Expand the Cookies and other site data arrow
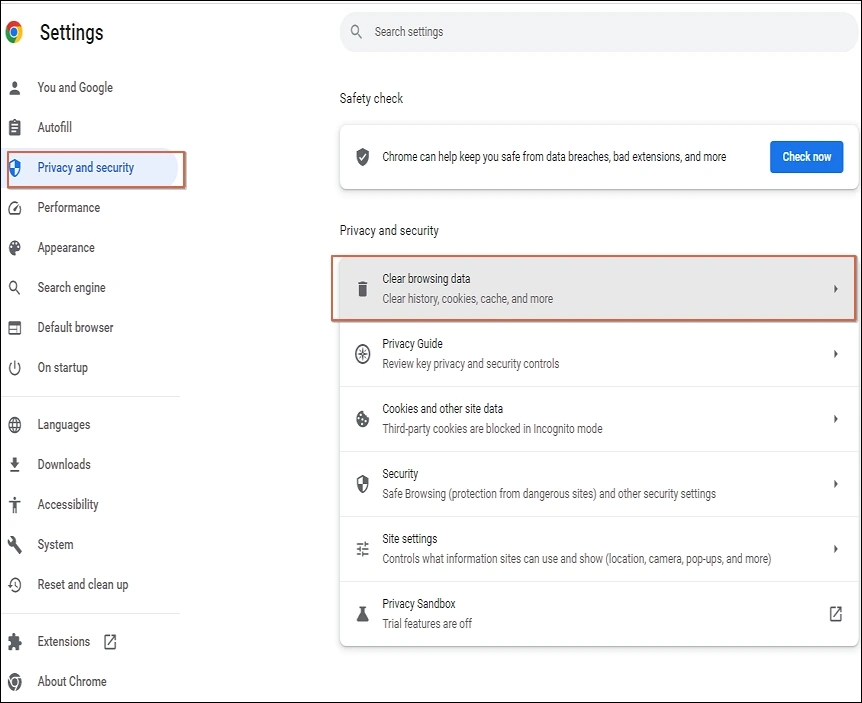862x703 pixels. click(836, 419)
